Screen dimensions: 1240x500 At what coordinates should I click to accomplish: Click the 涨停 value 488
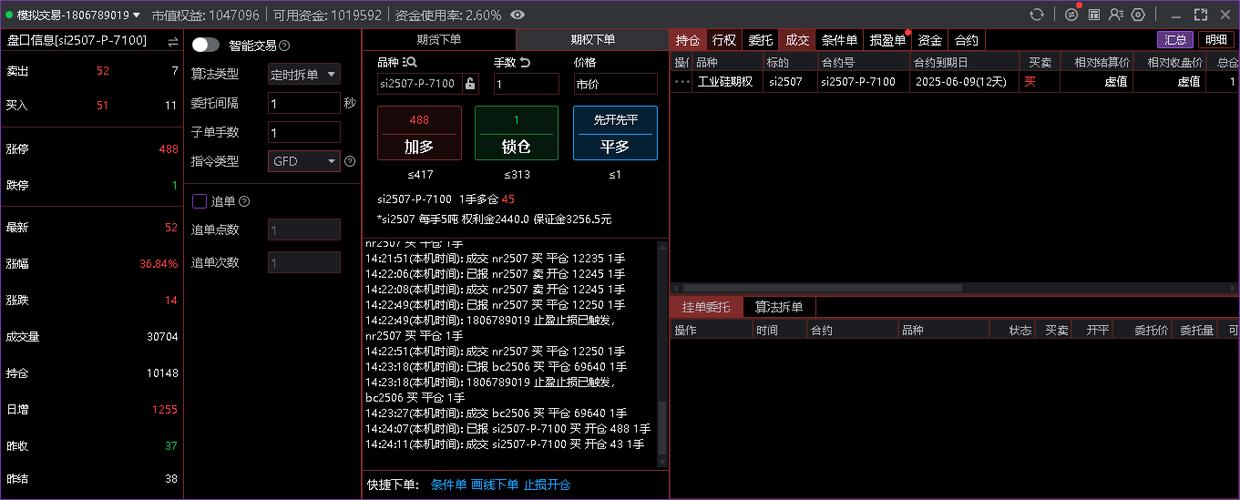click(x=168, y=149)
